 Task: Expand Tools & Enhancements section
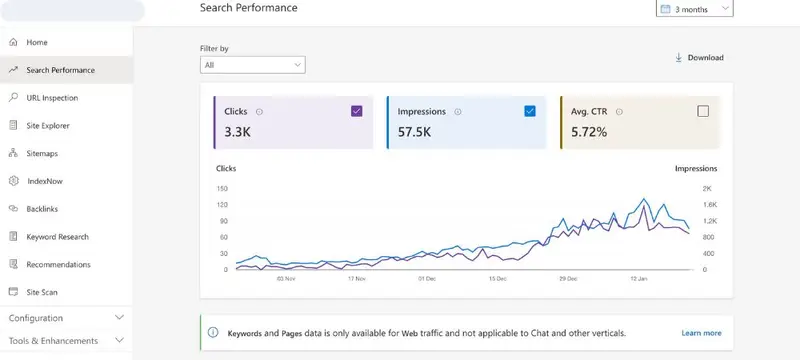66,341
